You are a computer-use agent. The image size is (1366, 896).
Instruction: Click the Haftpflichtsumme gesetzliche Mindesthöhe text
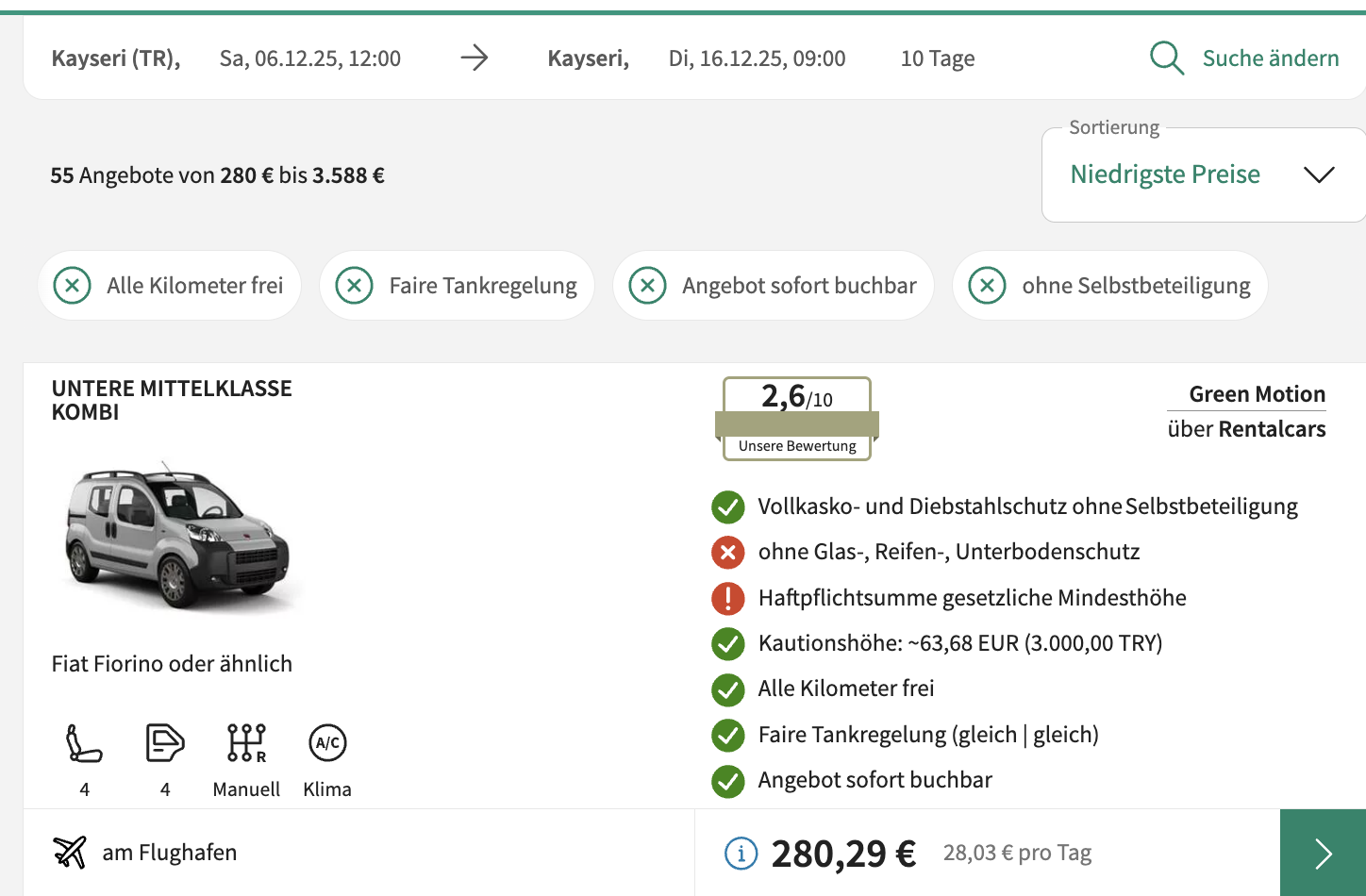click(x=973, y=598)
